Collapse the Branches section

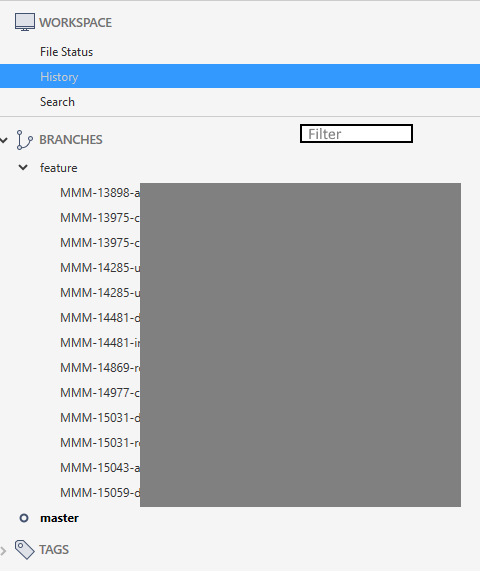point(4,140)
